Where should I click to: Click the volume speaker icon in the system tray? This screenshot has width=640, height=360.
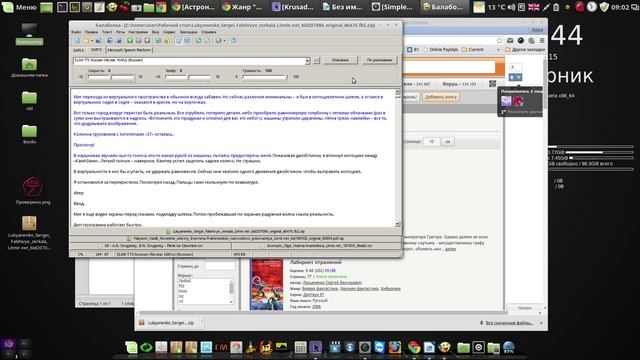point(511,7)
